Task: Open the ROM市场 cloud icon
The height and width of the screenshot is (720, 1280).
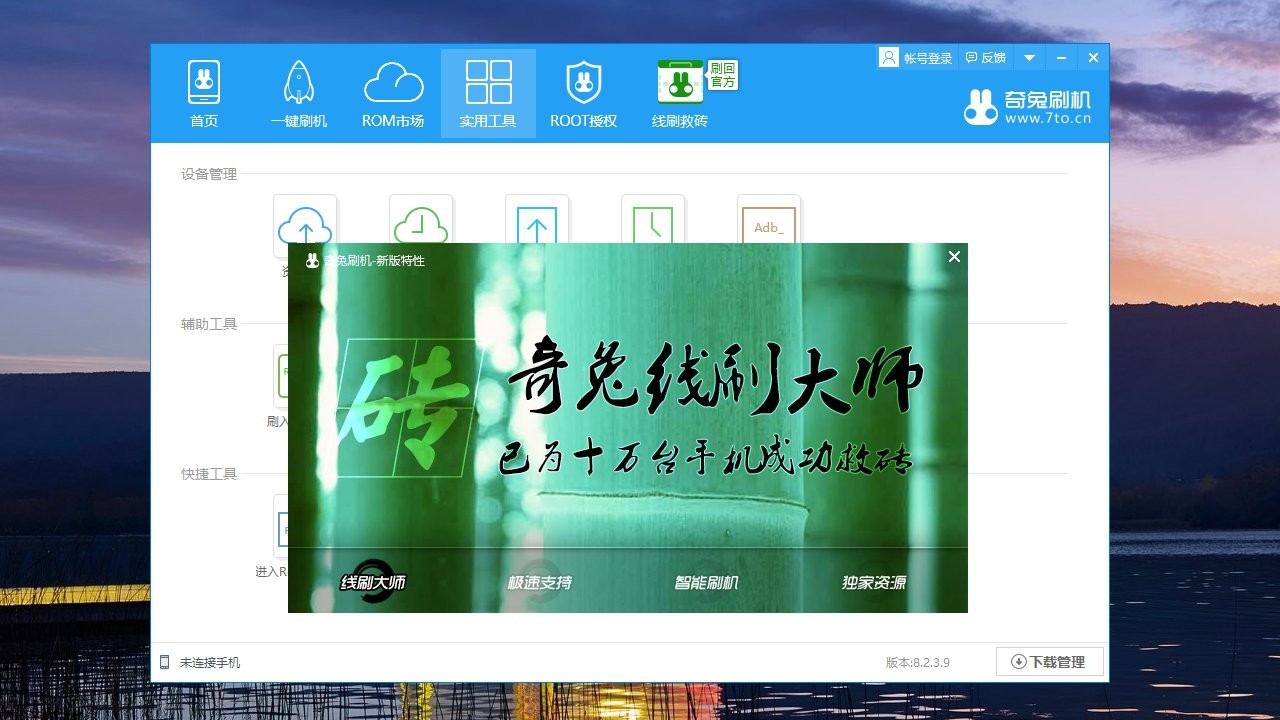Action: pos(393,82)
